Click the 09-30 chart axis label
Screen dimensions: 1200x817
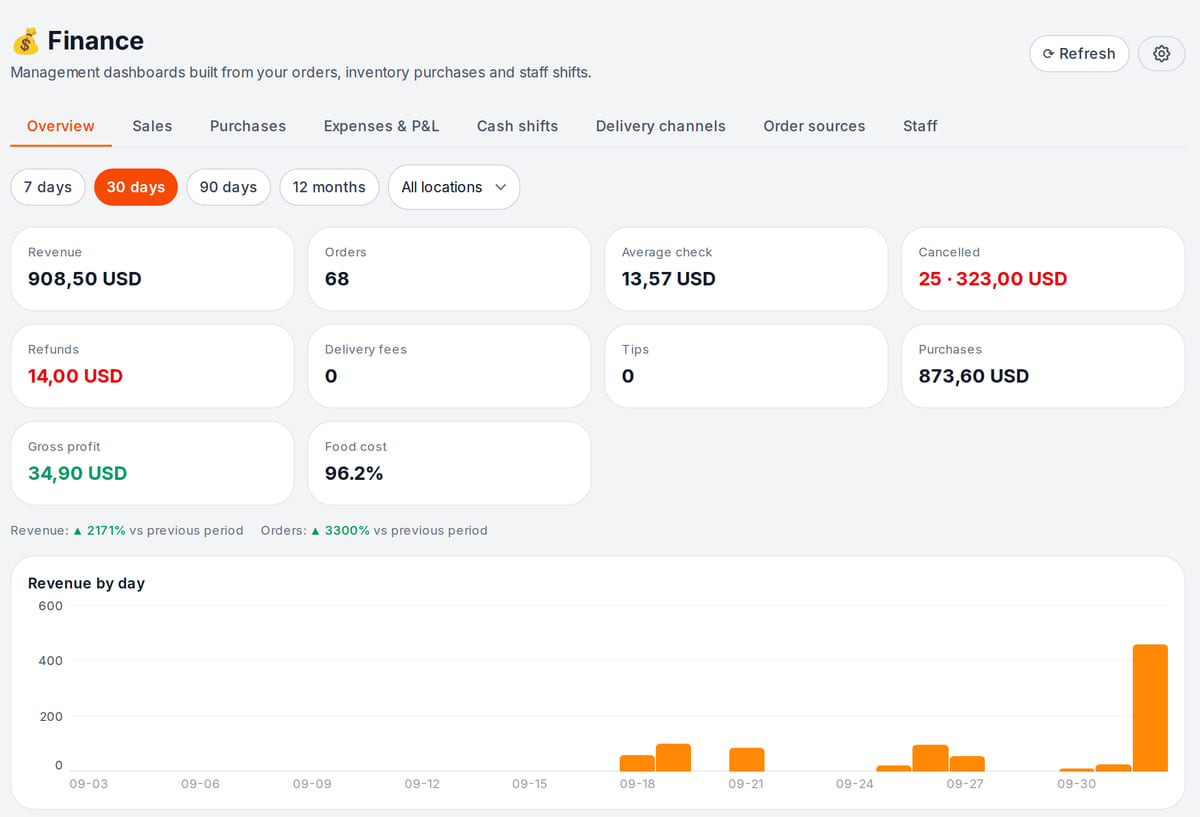[x=1076, y=784]
